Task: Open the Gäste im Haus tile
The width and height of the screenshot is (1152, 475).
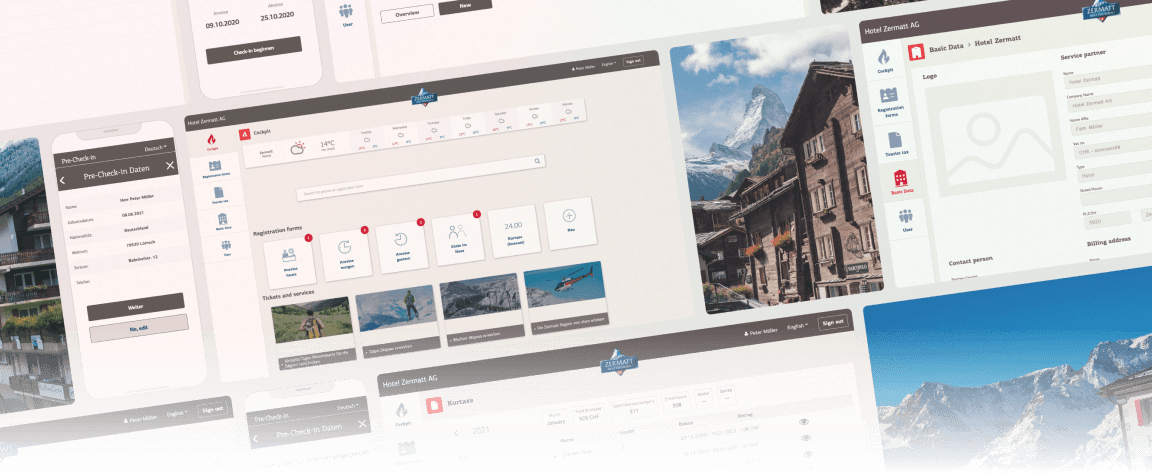Action: (x=458, y=238)
